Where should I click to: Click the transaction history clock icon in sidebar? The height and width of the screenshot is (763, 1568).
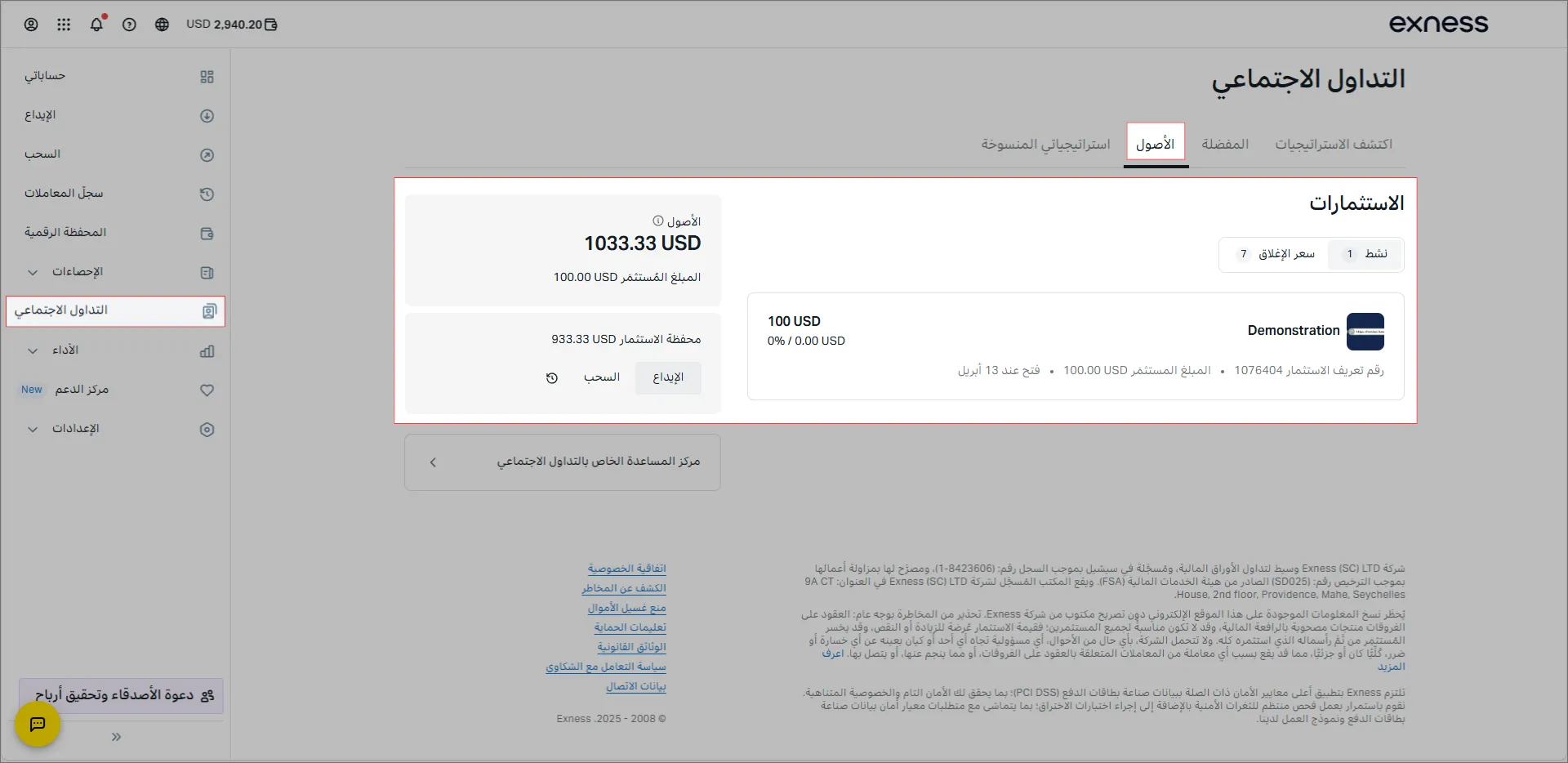pos(207,194)
